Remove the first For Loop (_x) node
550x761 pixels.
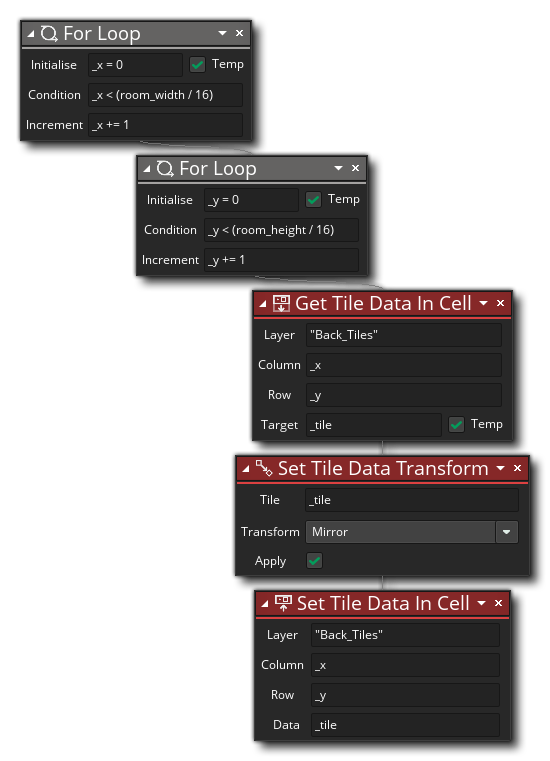pyautogui.click(x=239, y=33)
